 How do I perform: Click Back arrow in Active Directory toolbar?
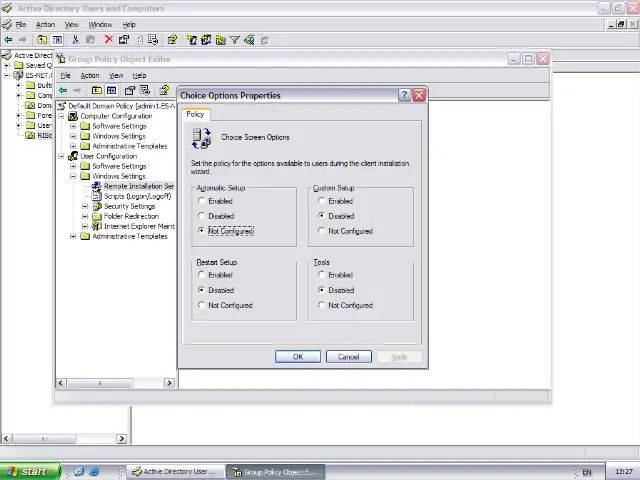[8, 40]
